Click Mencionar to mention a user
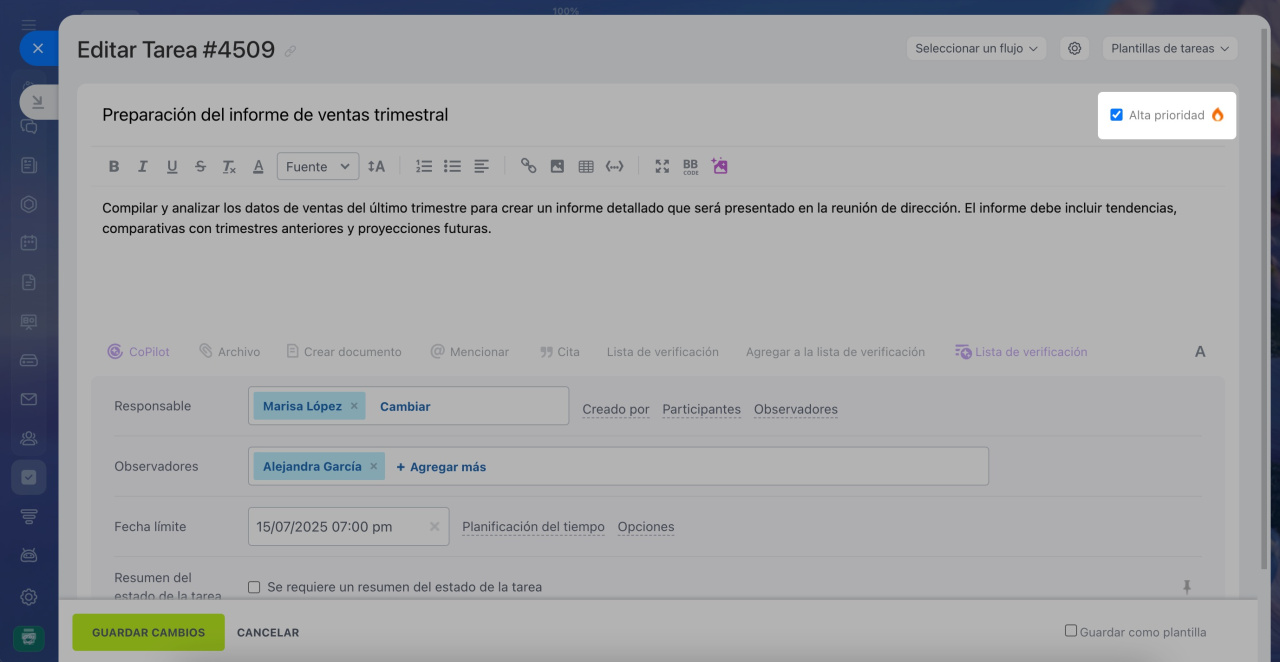 pyautogui.click(x=469, y=352)
